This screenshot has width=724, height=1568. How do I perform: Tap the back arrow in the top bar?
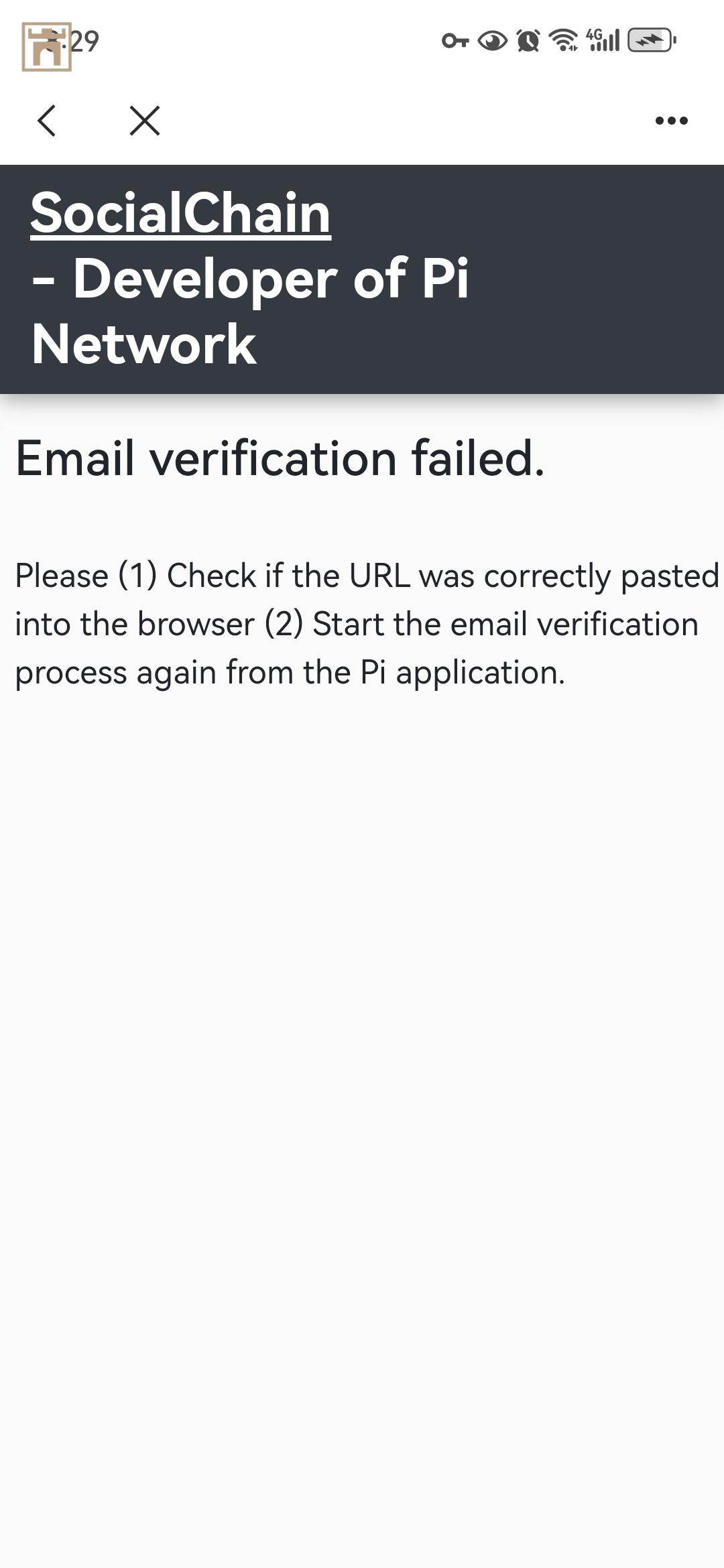coord(47,121)
